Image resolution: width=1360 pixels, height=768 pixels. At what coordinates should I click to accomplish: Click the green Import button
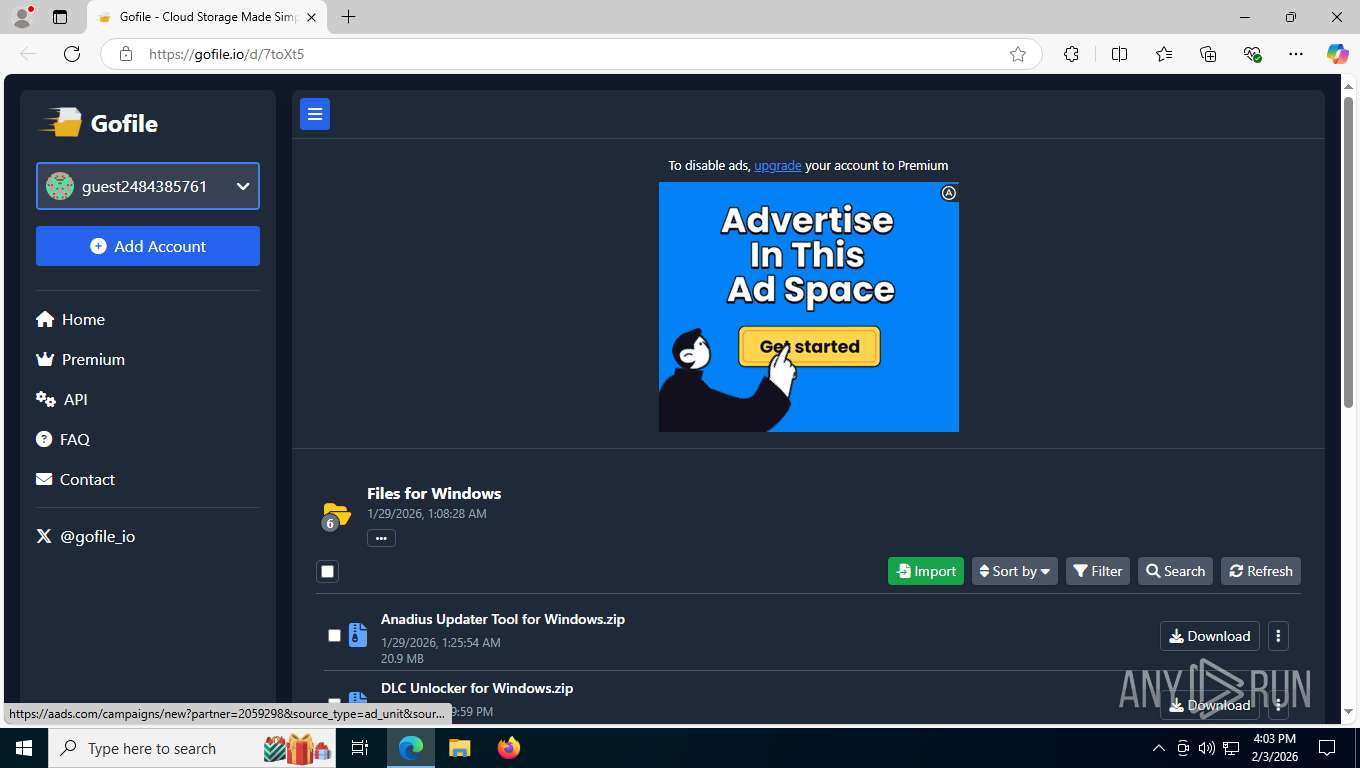[926, 571]
